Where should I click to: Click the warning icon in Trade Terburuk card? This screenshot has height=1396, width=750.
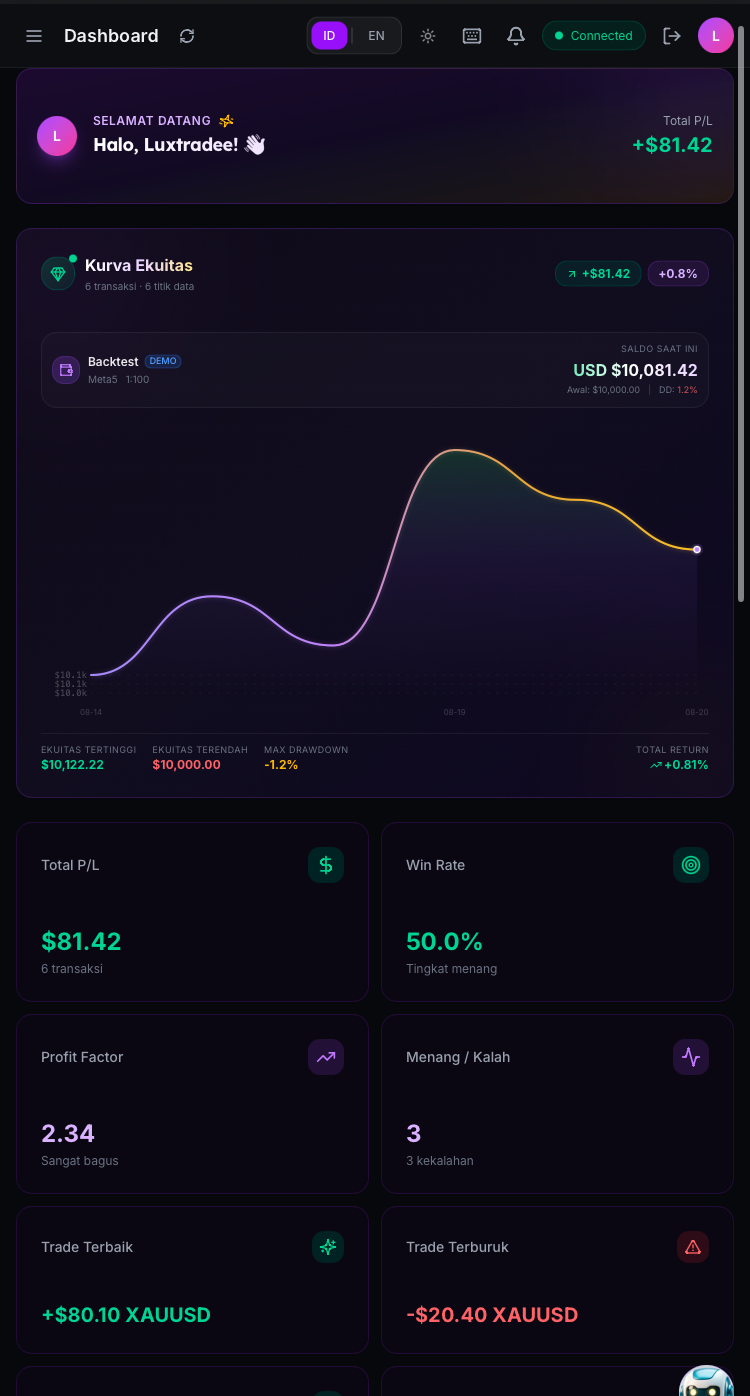[693, 1247]
